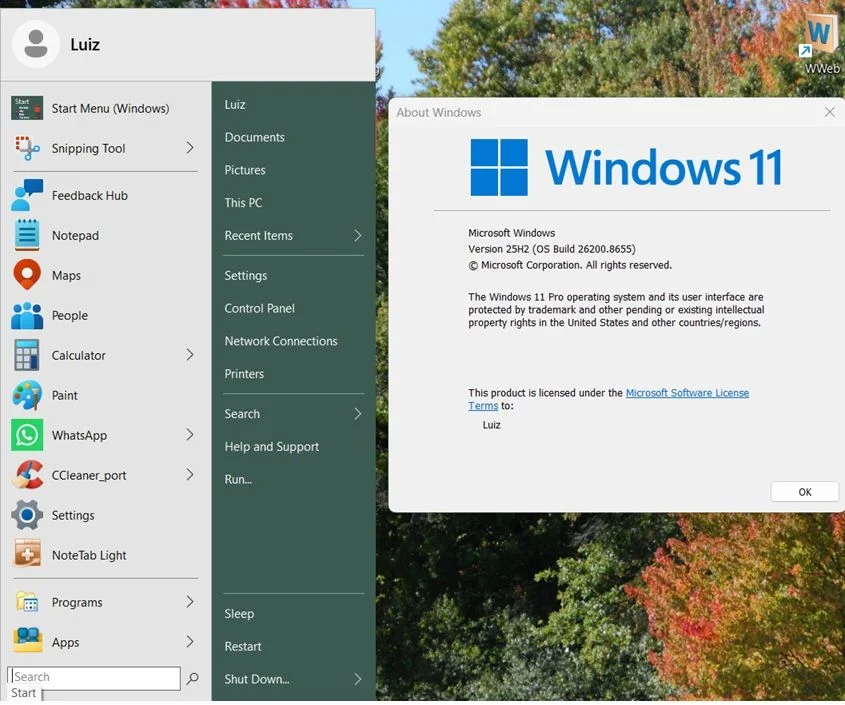Put the computer to Sleep
845x705 pixels.
click(x=239, y=614)
